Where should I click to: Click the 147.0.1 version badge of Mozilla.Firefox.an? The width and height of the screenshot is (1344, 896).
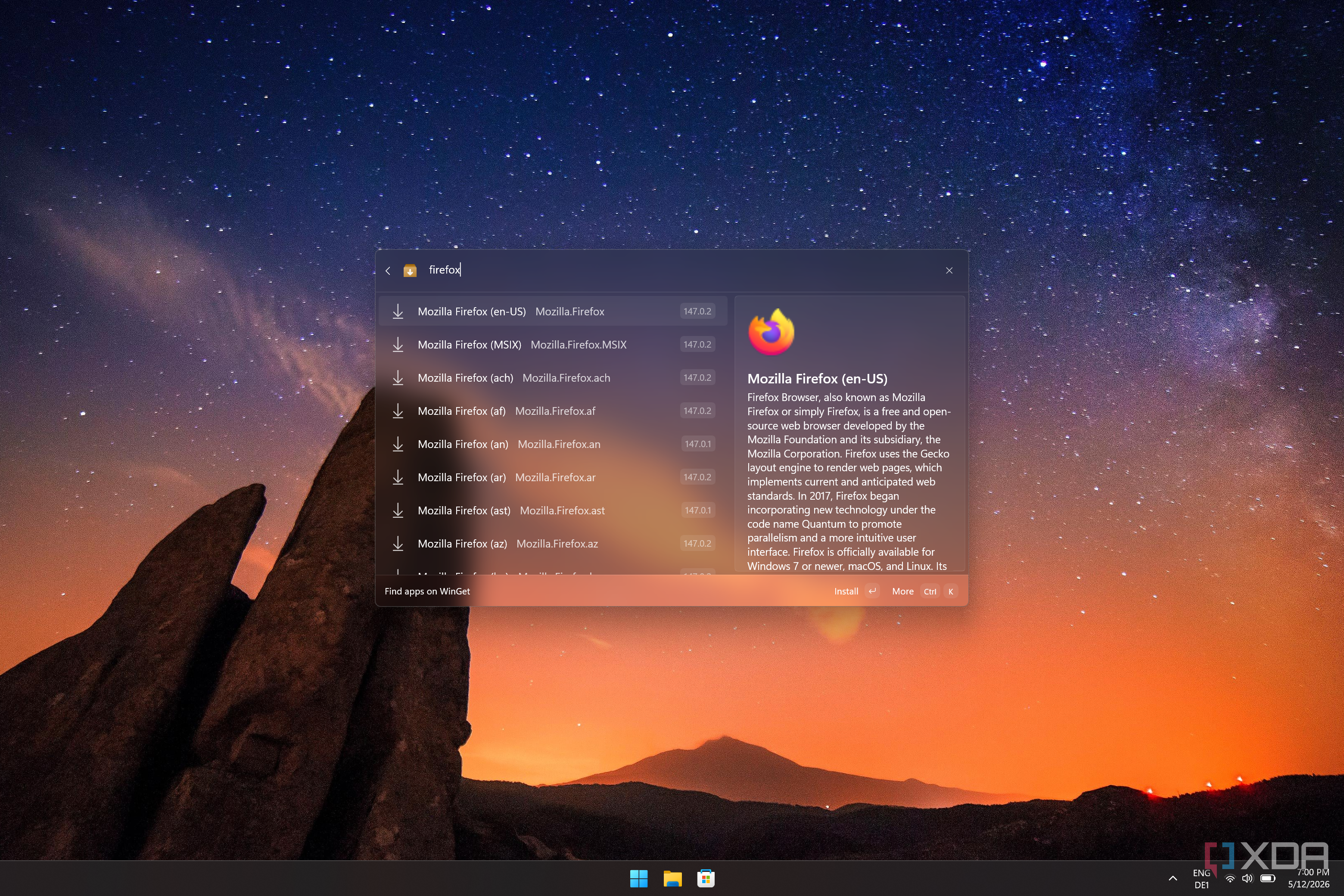click(697, 444)
